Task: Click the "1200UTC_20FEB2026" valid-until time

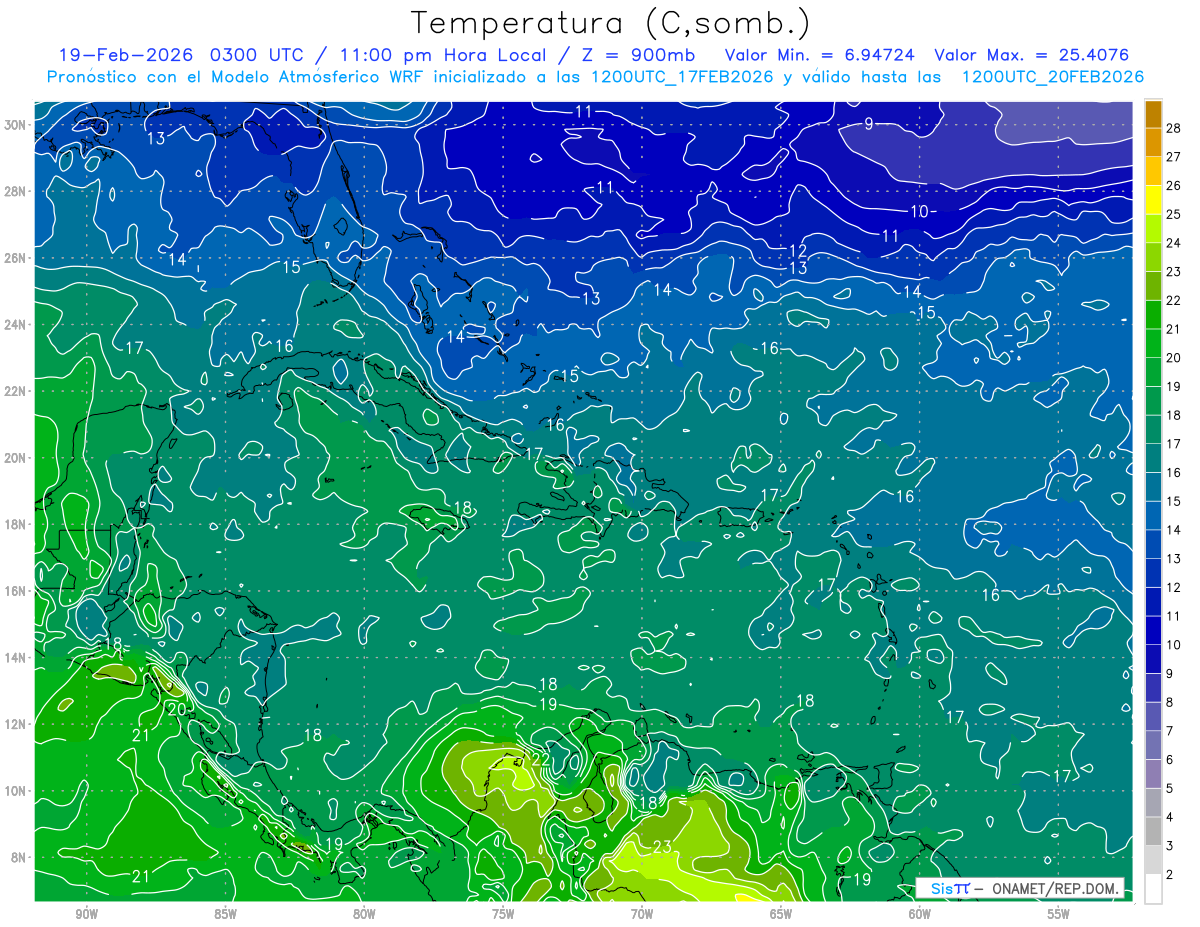Action: tap(1053, 77)
